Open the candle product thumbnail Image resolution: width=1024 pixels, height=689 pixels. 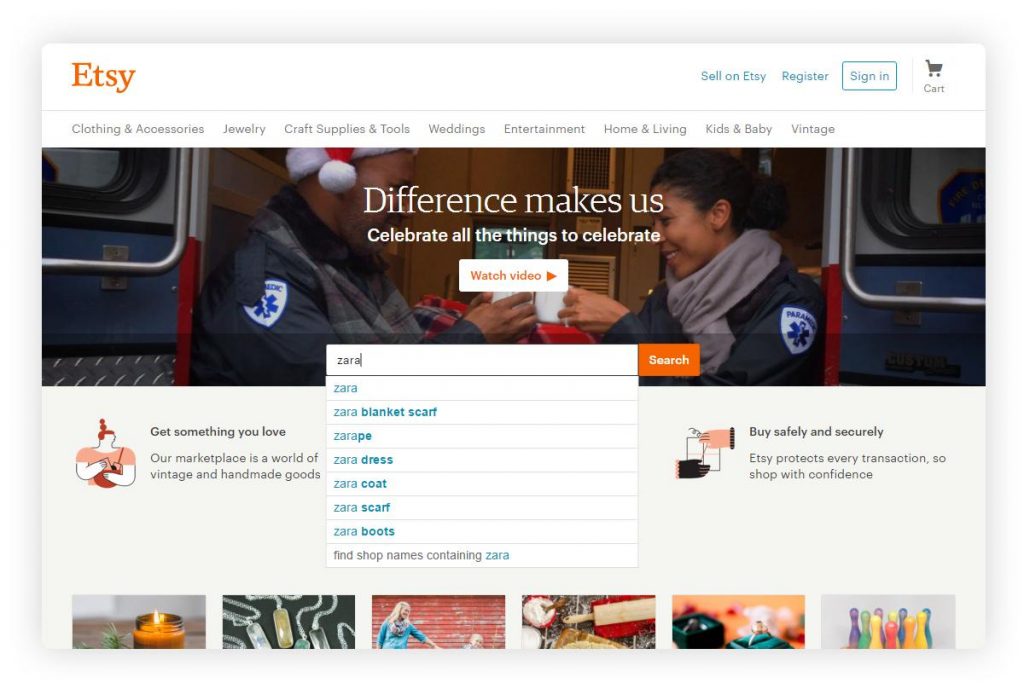pyautogui.click(x=139, y=622)
